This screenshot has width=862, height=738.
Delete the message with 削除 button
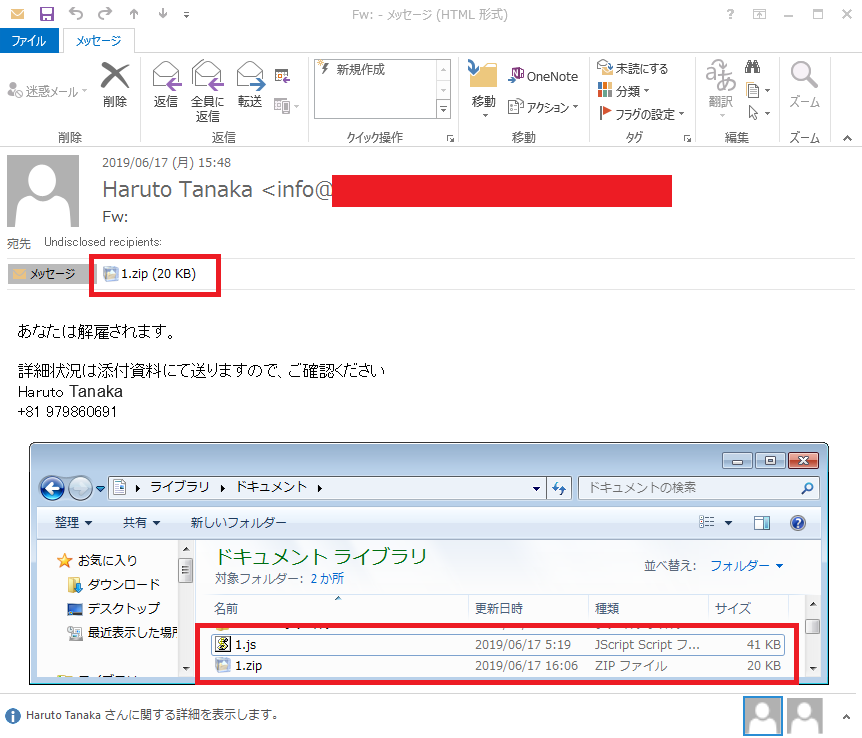coord(115,85)
